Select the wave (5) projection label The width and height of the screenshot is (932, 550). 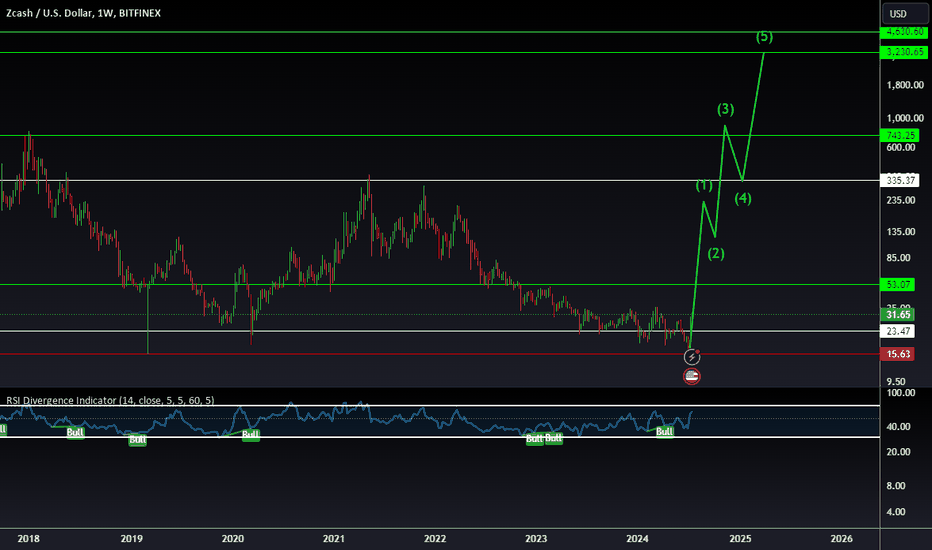coord(764,37)
